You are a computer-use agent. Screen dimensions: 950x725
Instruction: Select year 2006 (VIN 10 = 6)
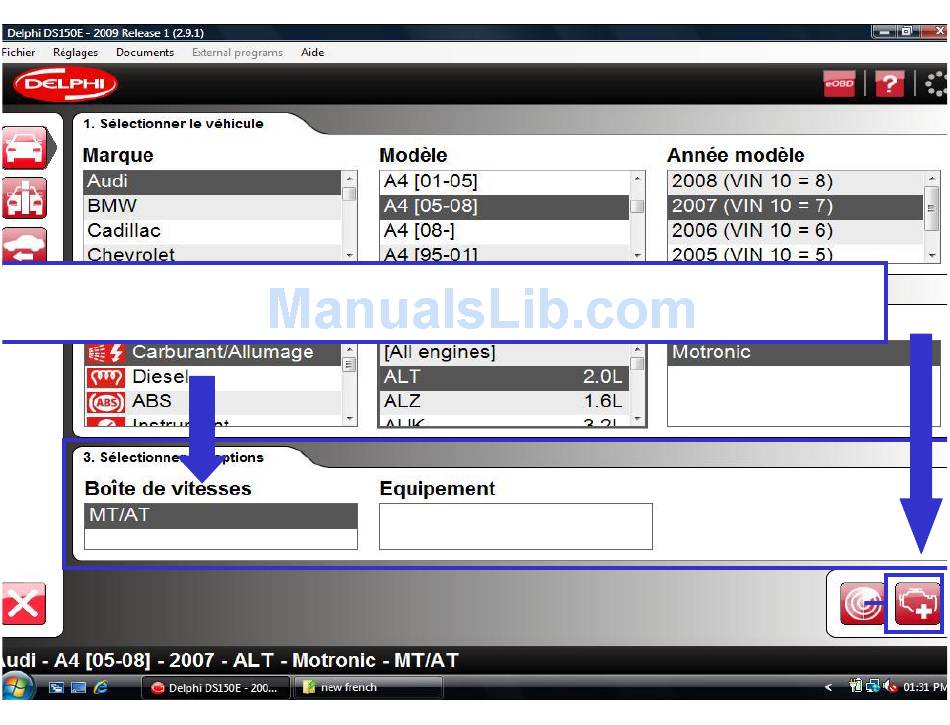(795, 231)
